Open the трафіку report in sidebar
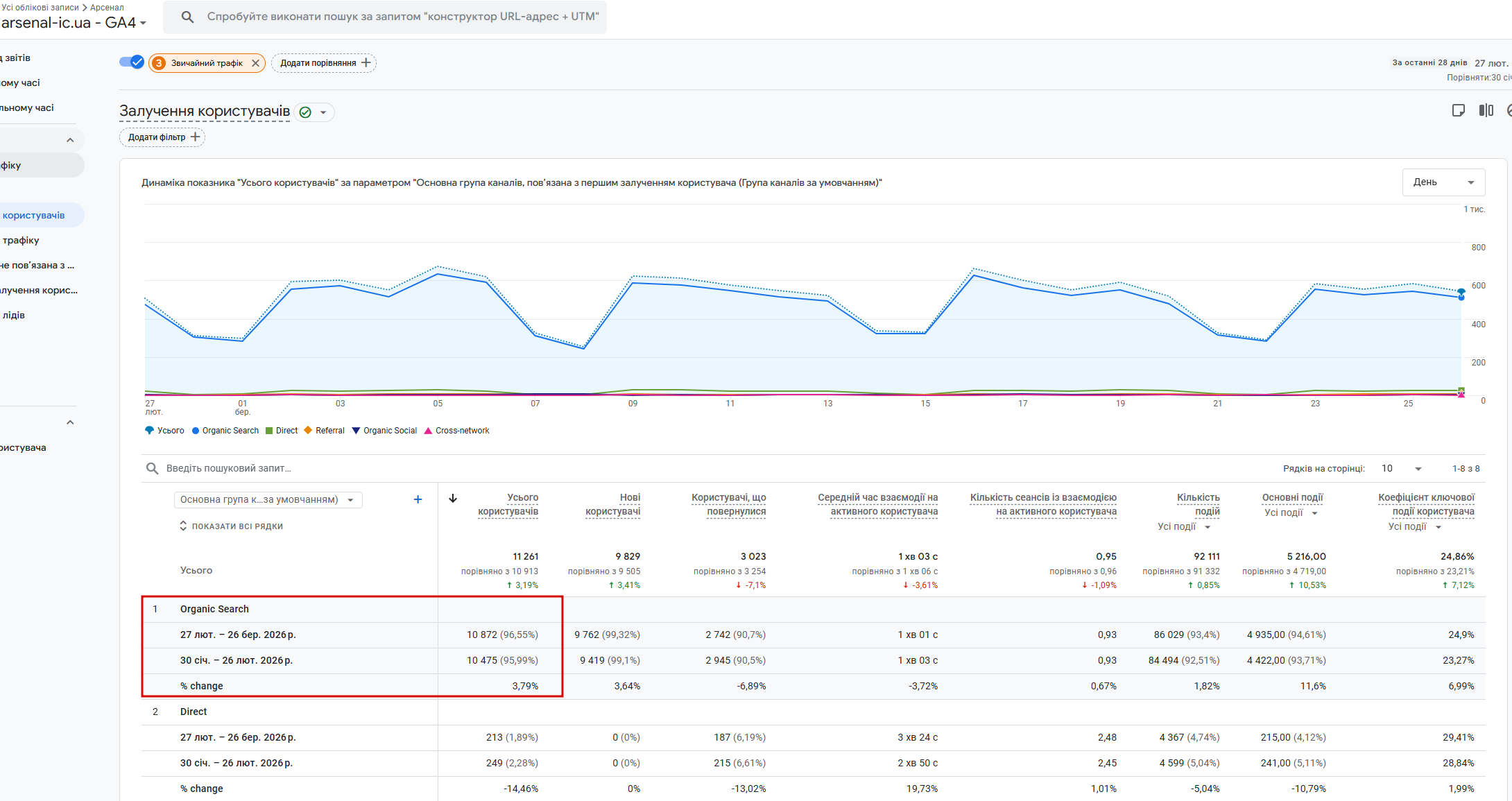This screenshot has height=801, width=1512. (21, 240)
